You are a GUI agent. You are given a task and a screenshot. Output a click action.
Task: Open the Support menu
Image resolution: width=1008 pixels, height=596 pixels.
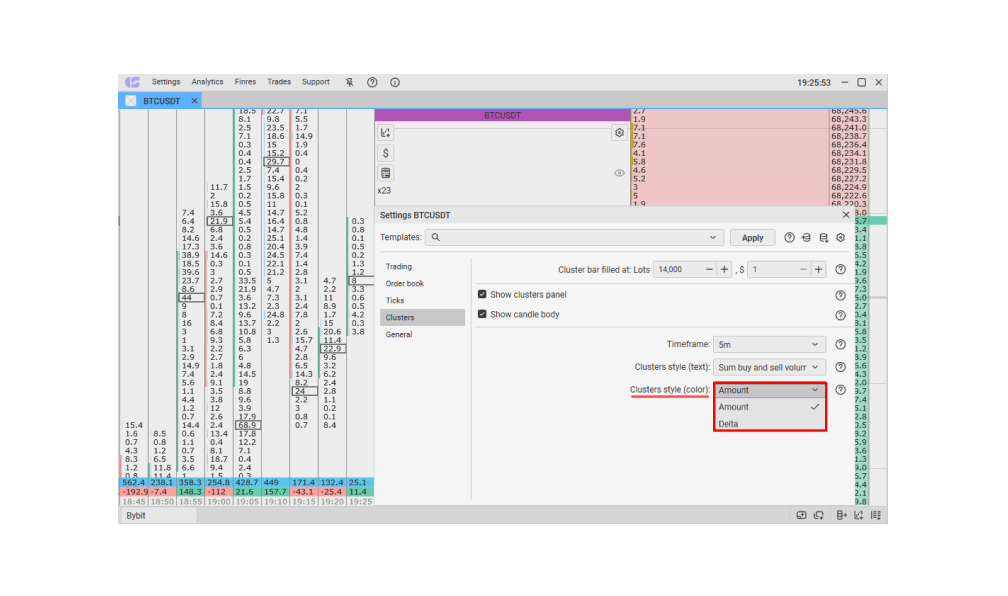point(316,82)
